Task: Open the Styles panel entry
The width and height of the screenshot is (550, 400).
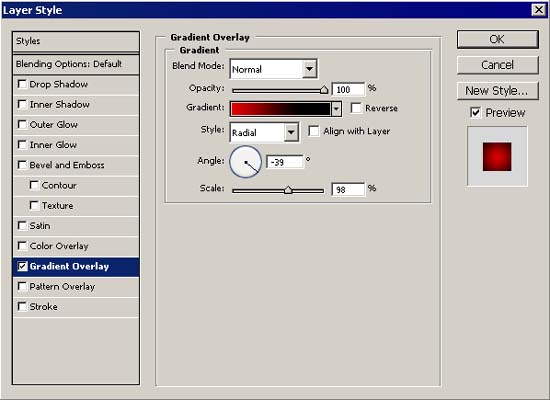Action: coord(76,41)
